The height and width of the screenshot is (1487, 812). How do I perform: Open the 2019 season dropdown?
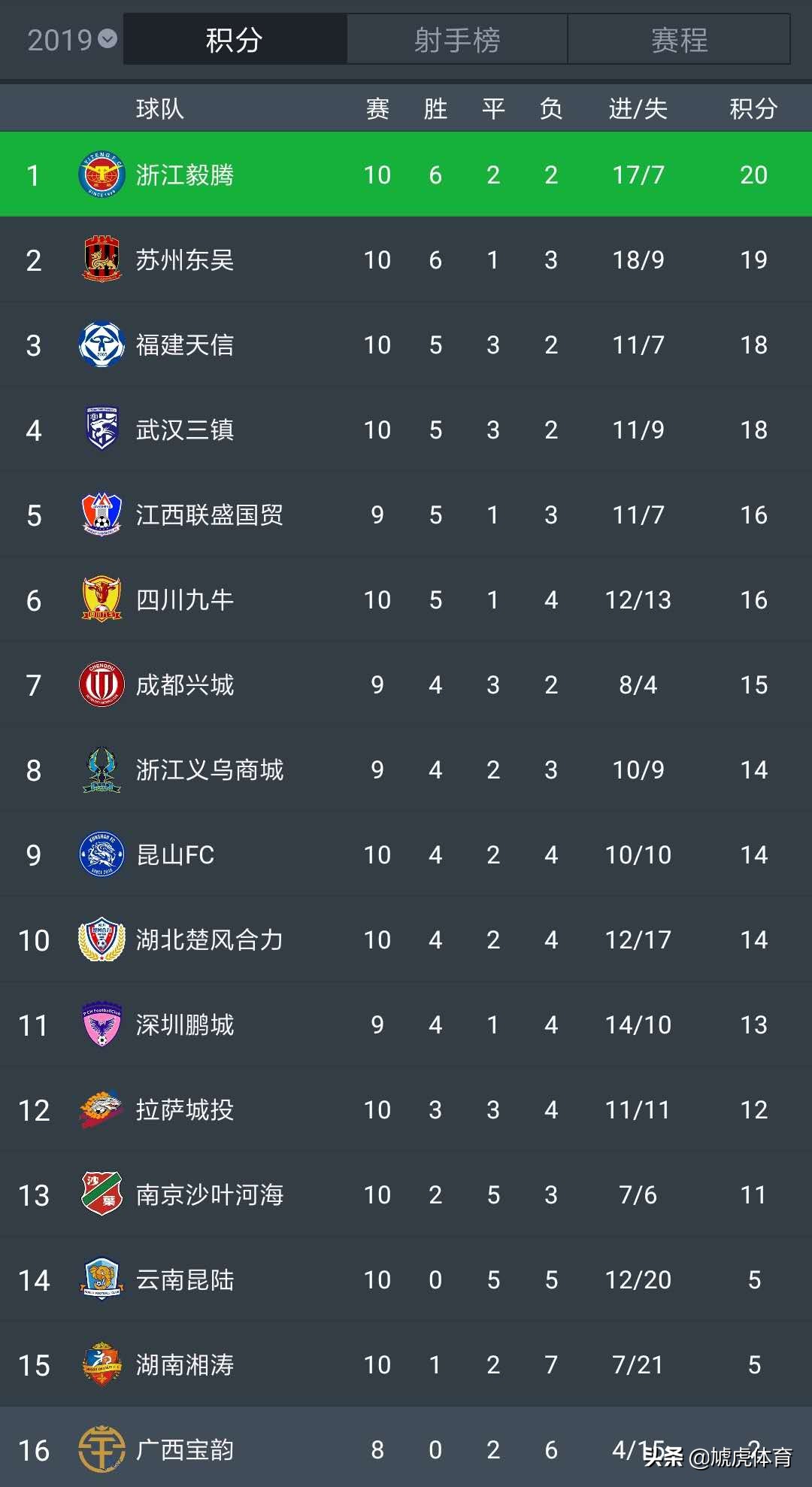coord(71,40)
